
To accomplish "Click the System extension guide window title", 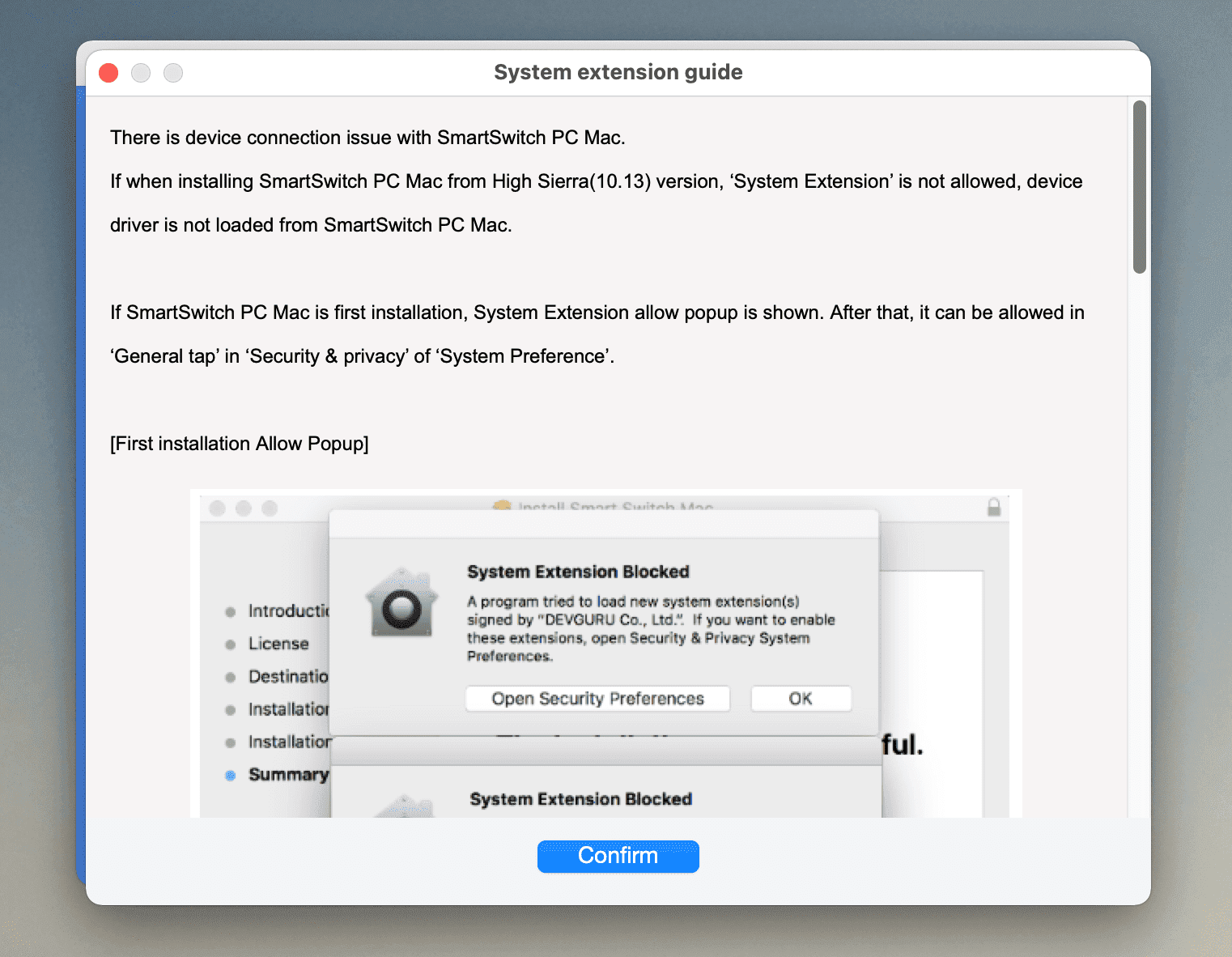I will tap(618, 73).
